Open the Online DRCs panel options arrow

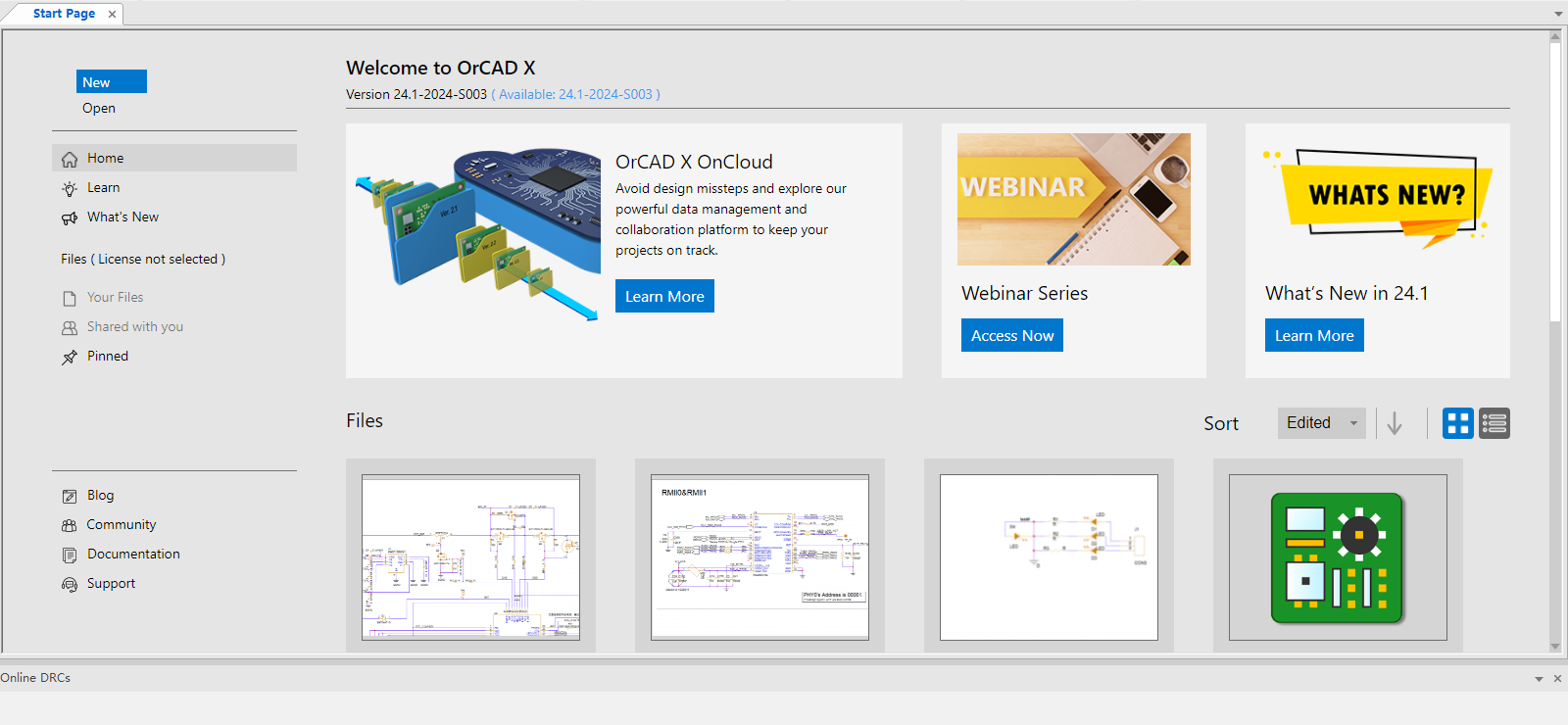pyautogui.click(x=1539, y=678)
